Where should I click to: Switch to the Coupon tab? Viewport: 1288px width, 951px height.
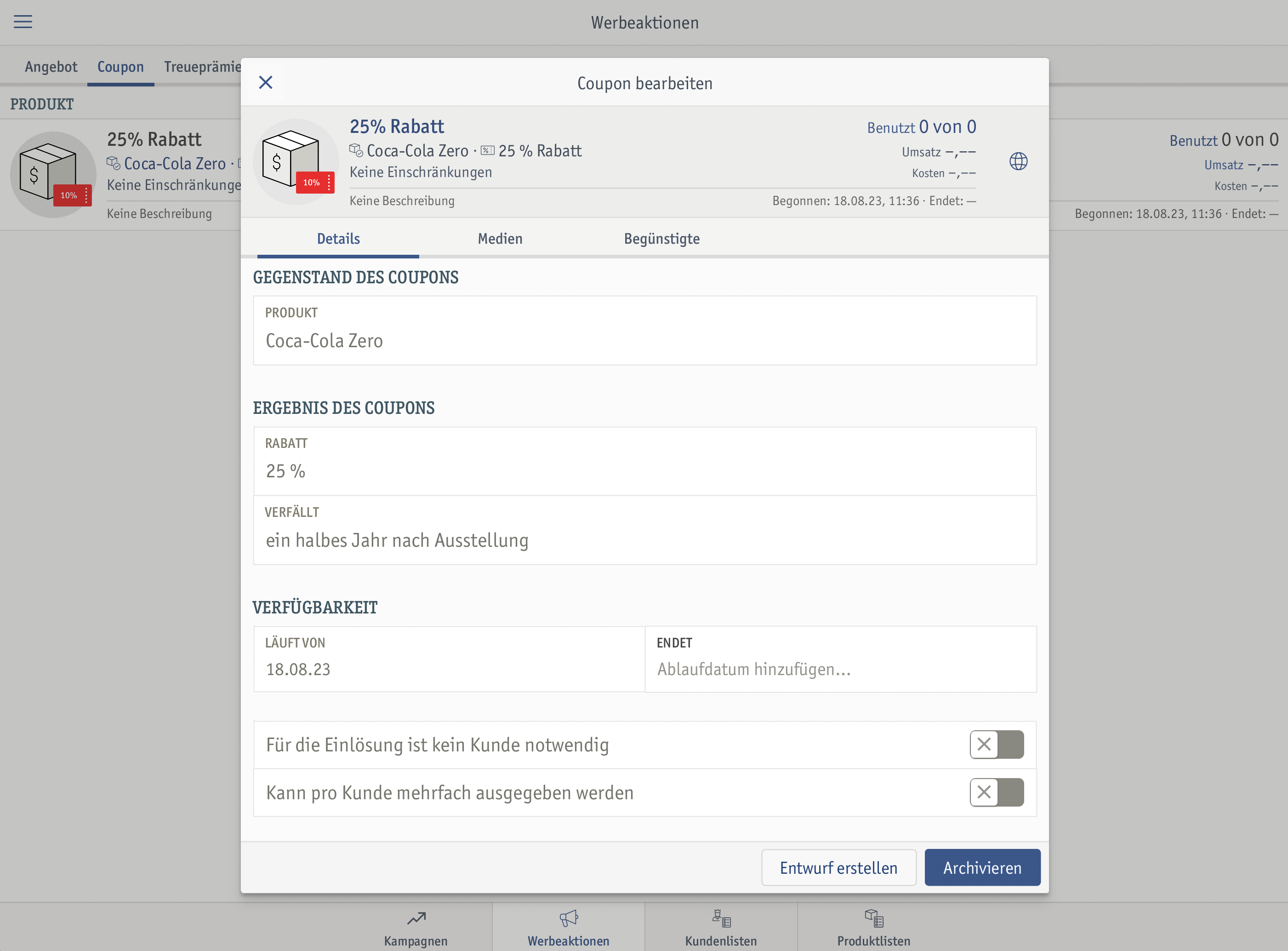[x=120, y=67]
